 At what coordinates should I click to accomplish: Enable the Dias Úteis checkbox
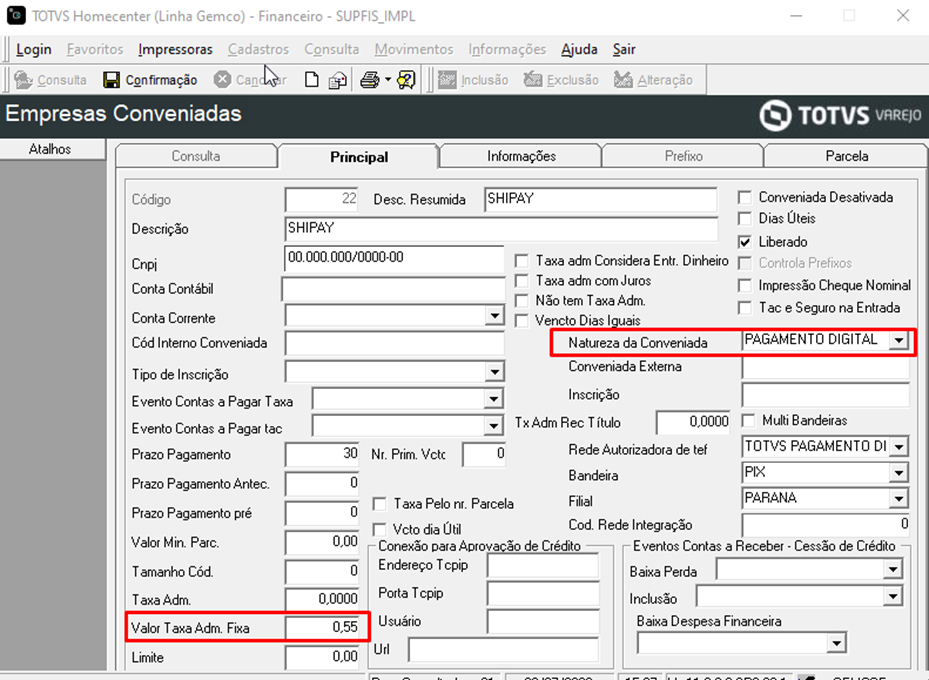coord(745,219)
